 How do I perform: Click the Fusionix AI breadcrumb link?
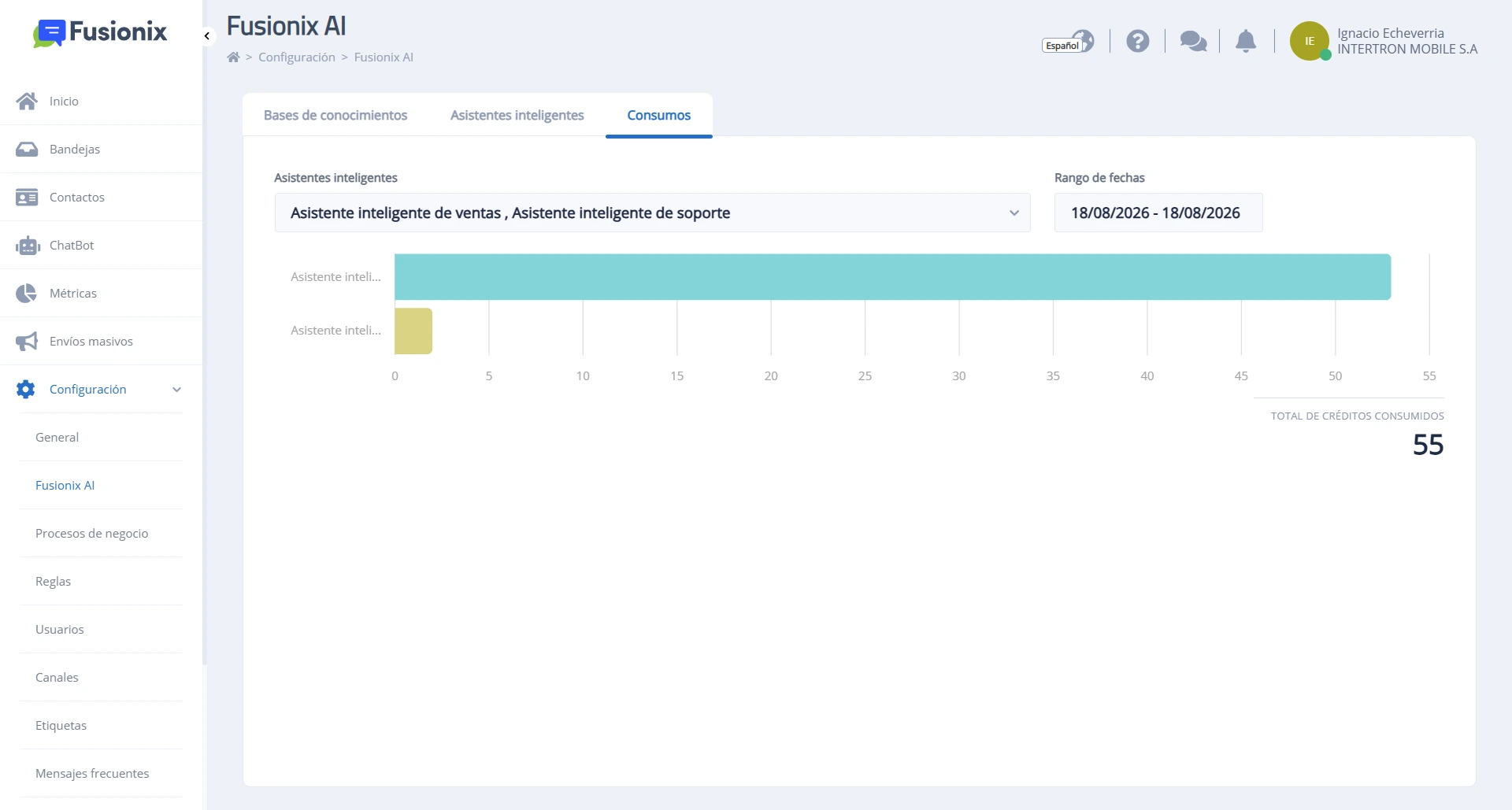coord(384,57)
